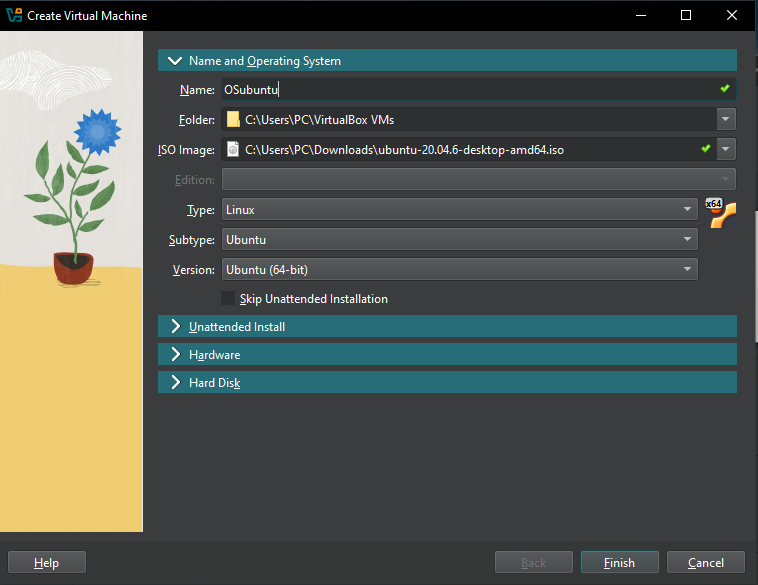Click the x64 Linux OS type icon
This screenshot has width=758, height=585.
click(x=721, y=213)
